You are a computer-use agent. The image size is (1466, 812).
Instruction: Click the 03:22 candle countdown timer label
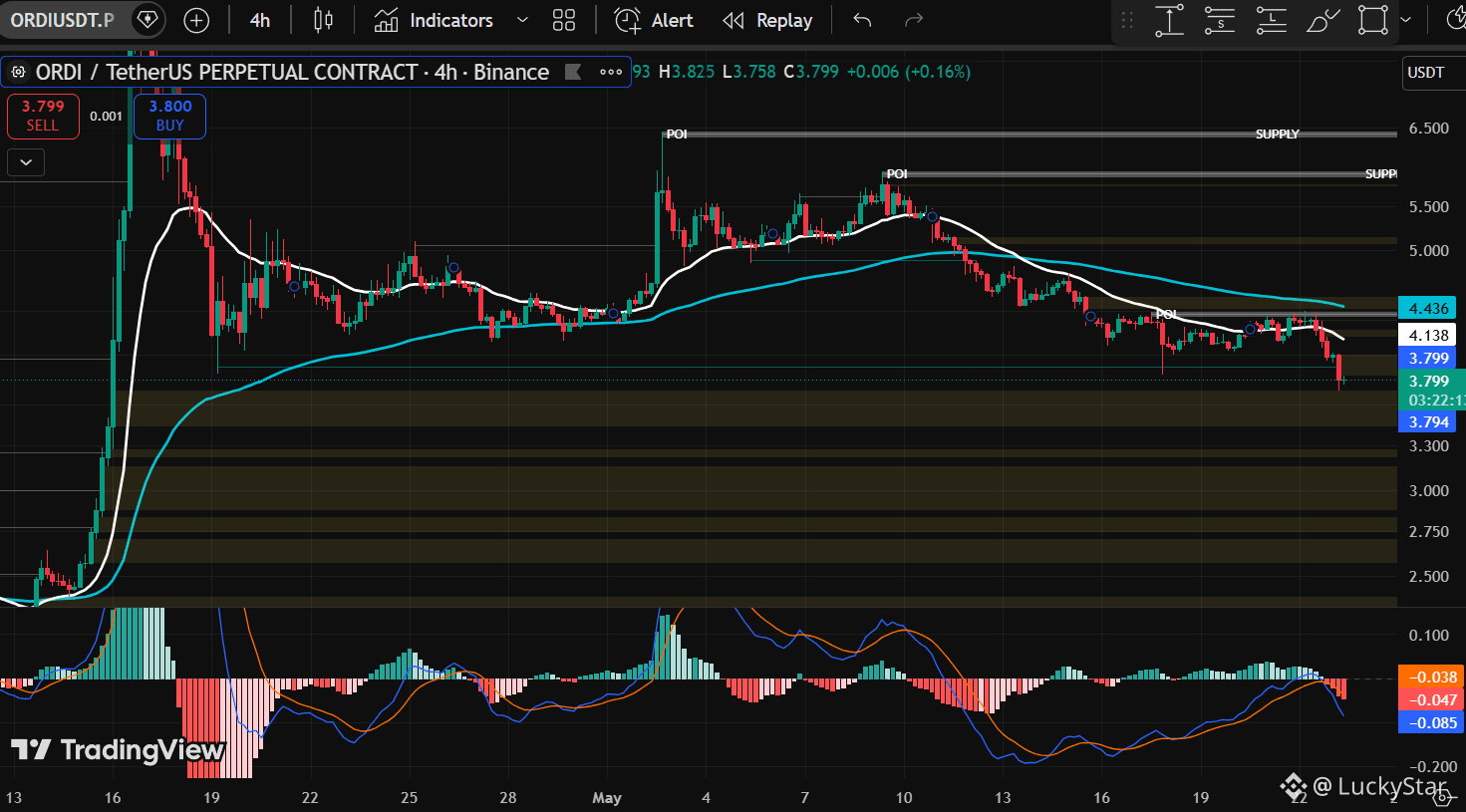pos(1436,401)
